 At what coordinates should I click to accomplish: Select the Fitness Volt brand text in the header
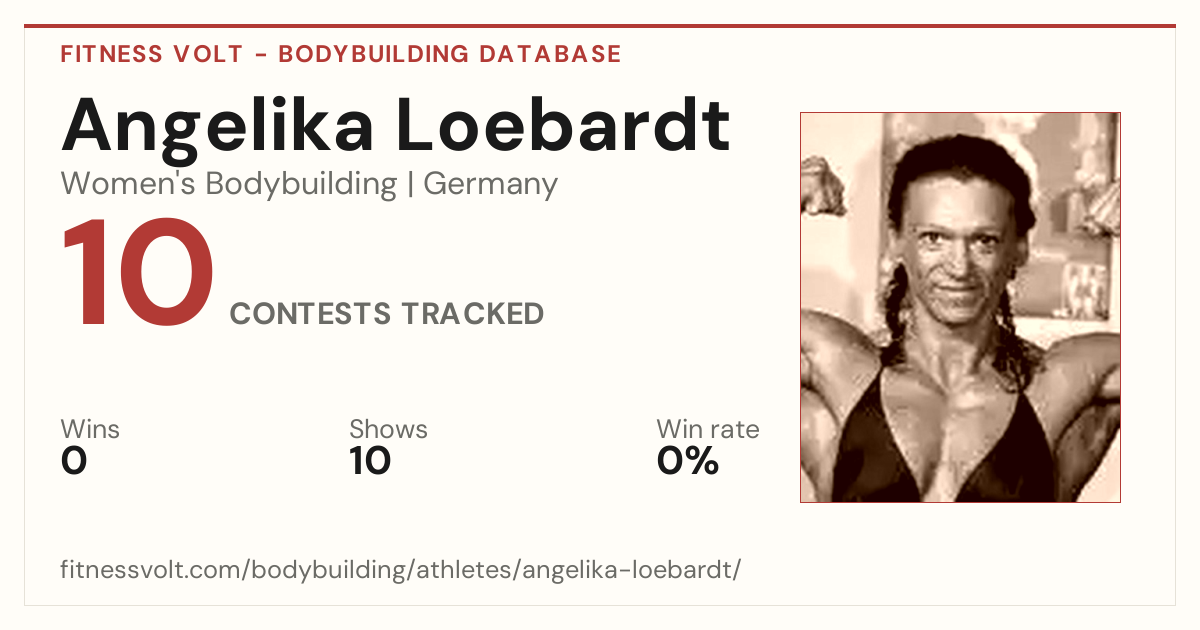152,54
